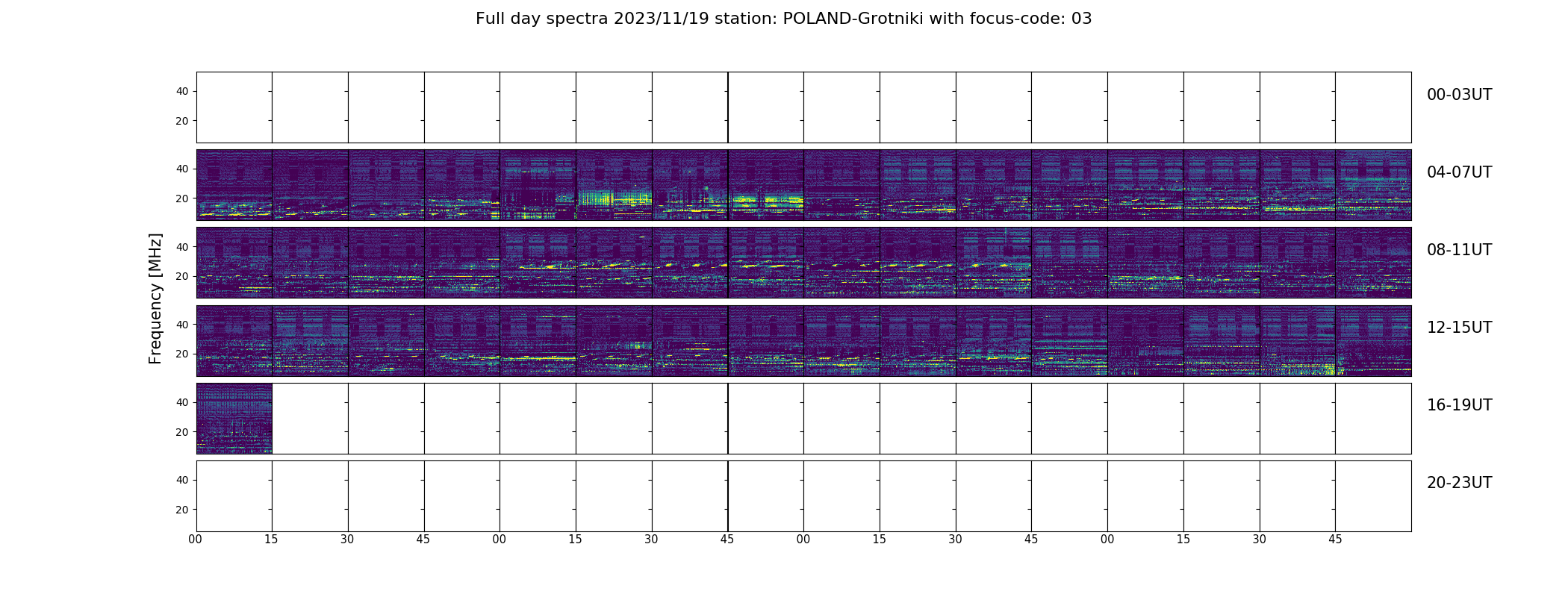This screenshot has width=1568, height=597.
Task: Select the '08-11UT' row label
Action: (1459, 250)
